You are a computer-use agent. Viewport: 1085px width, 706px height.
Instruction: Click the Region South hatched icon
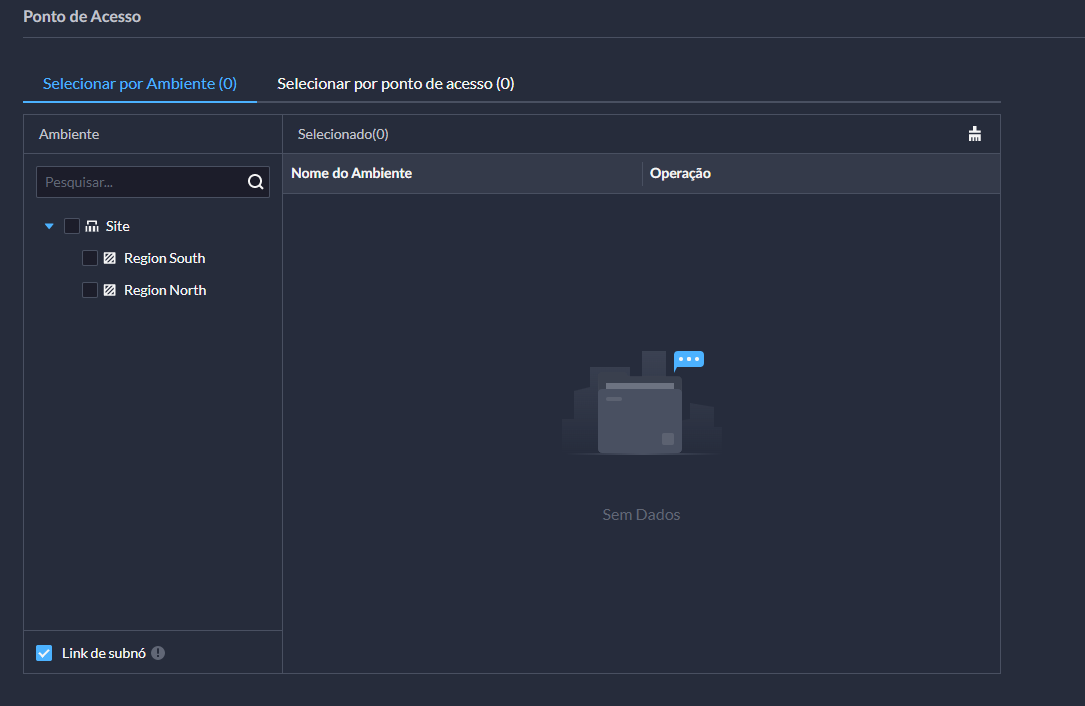109,258
